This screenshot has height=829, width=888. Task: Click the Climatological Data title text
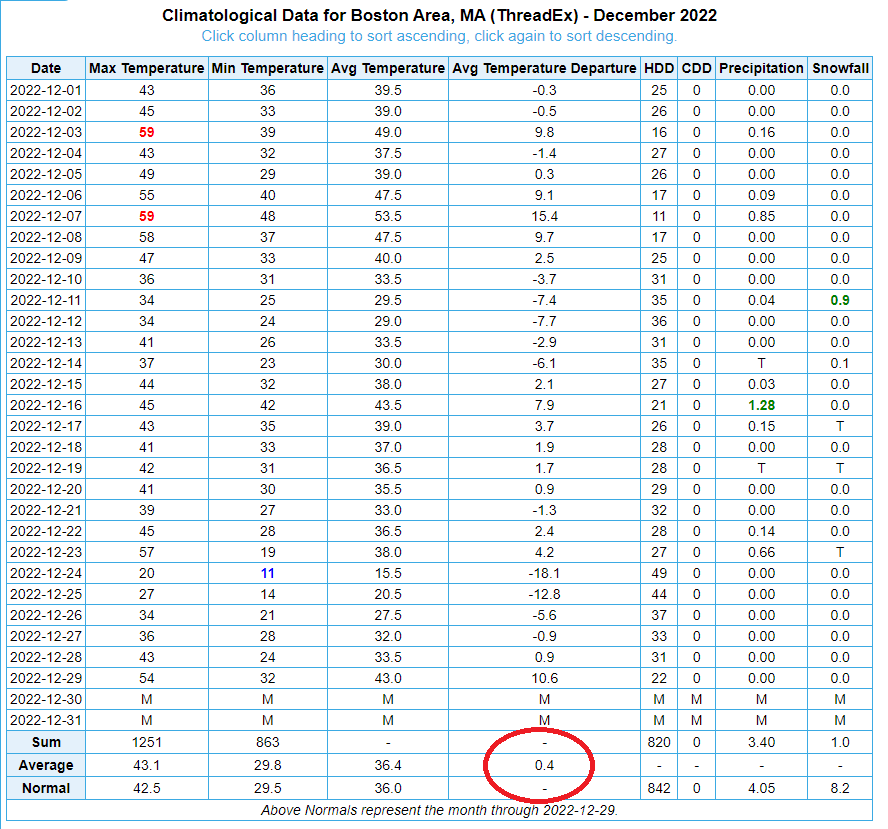439,15
